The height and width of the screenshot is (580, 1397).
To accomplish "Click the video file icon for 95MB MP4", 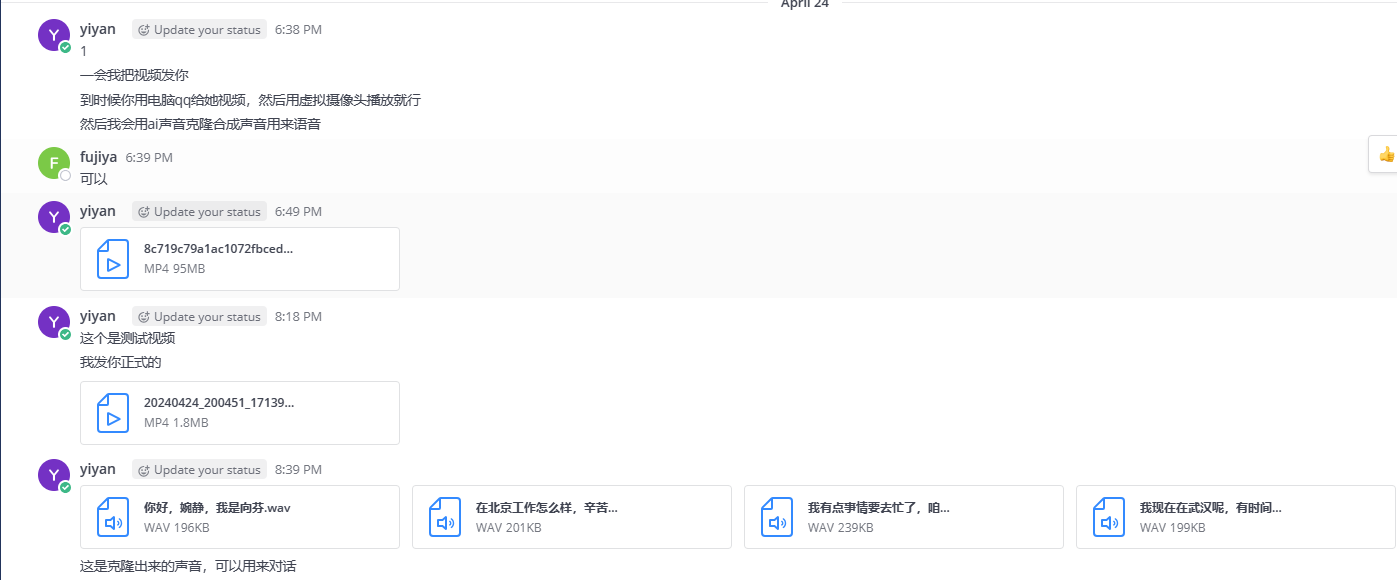I will pos(113,259).
